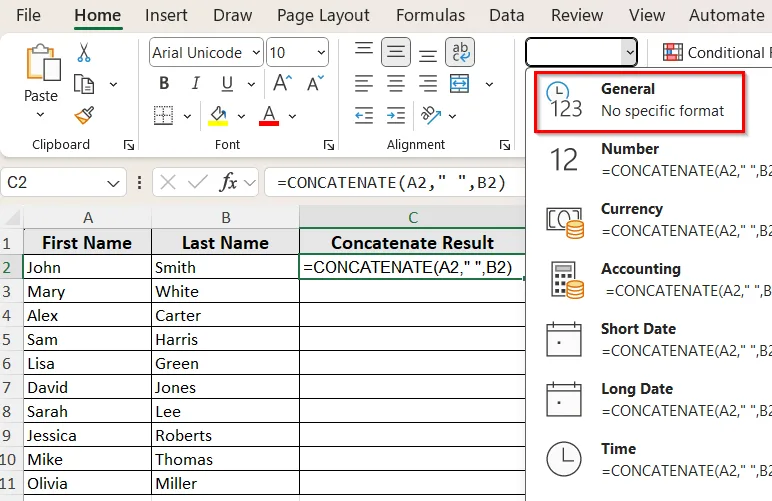
Task: Align text left
Action: [364, 84]
